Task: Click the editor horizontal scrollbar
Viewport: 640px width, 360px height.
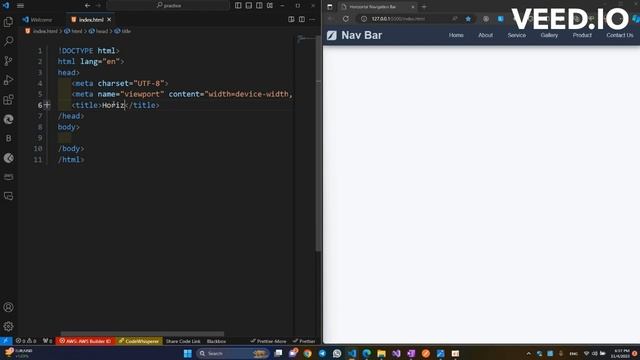Action: (x=142, y=333)
